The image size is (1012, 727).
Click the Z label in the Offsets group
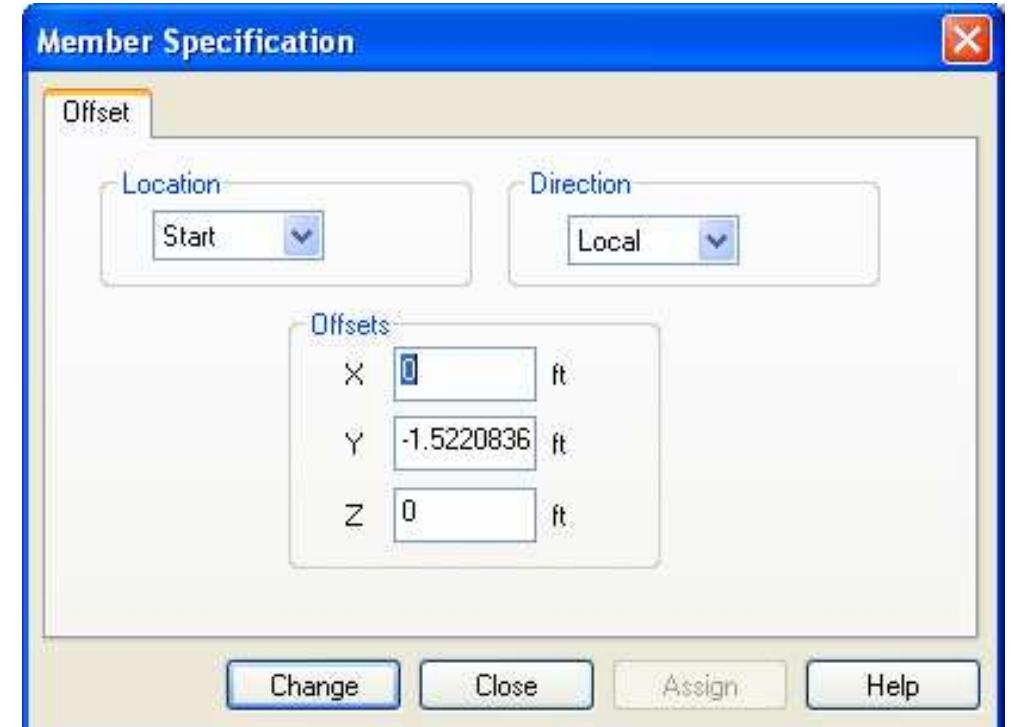click(x=364, y=518)
